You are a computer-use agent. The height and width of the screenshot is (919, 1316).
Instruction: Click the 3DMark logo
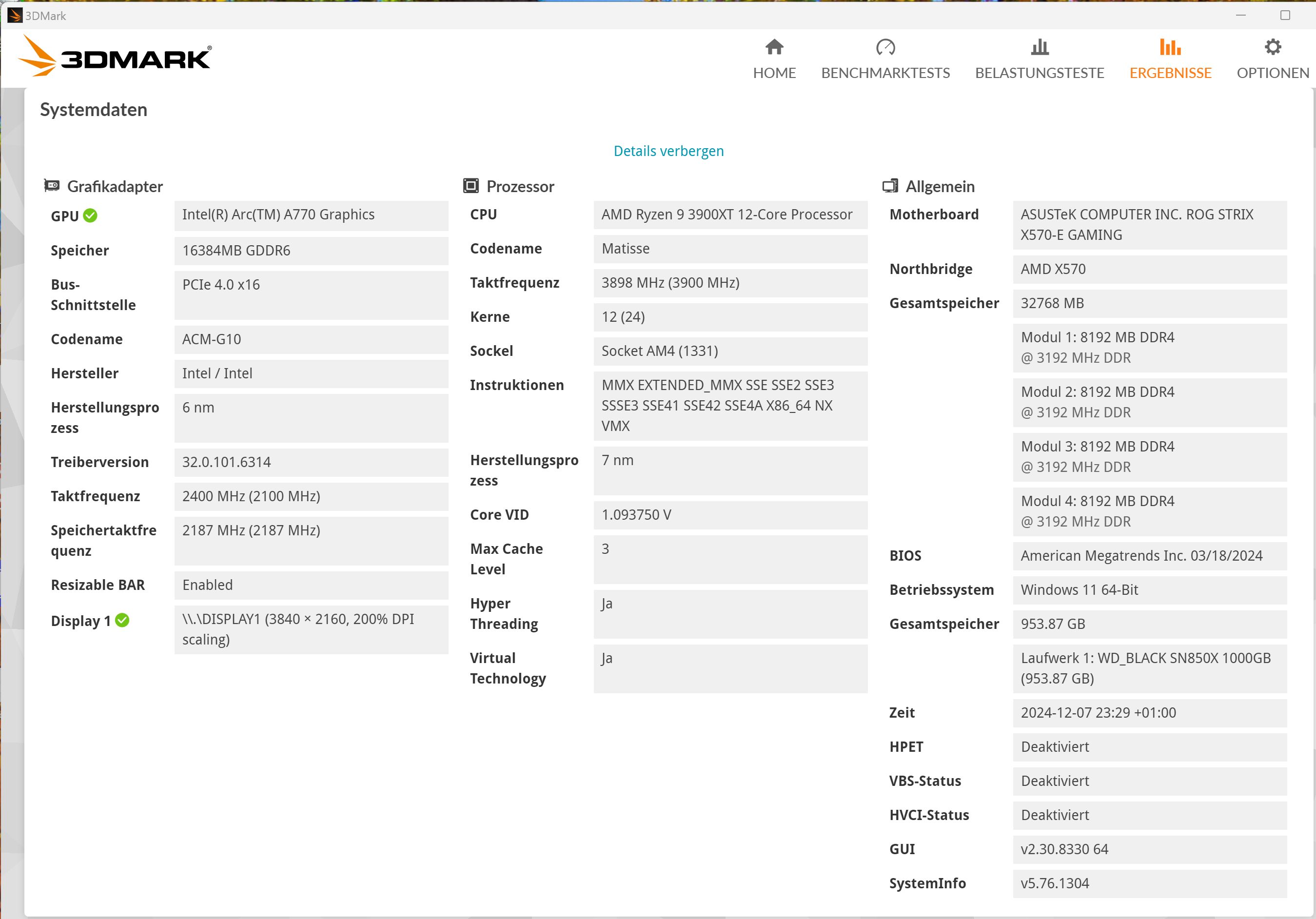115,56
